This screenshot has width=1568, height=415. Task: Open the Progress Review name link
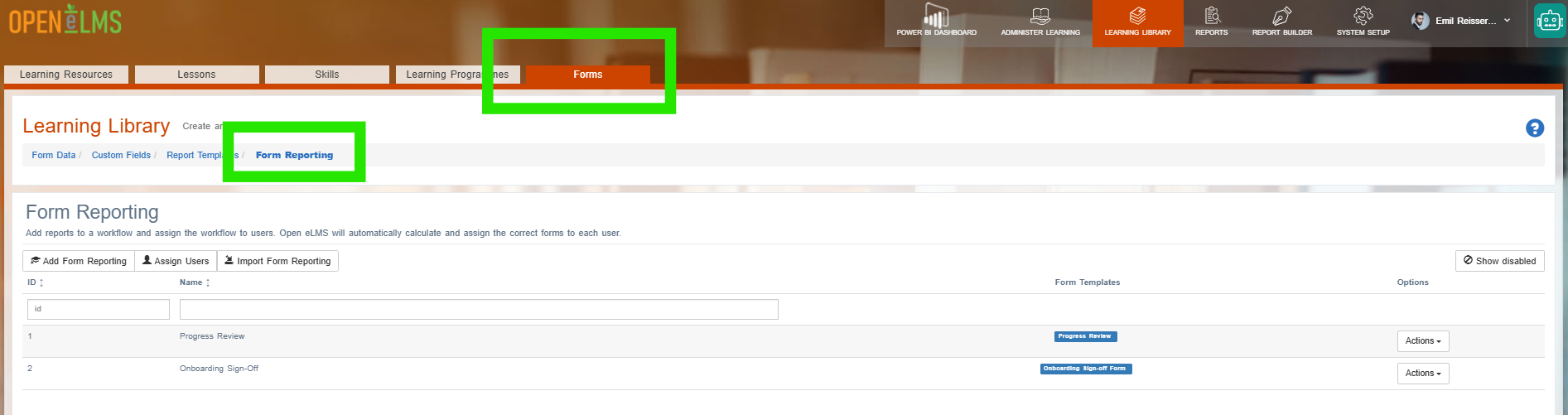coord(212,336)
